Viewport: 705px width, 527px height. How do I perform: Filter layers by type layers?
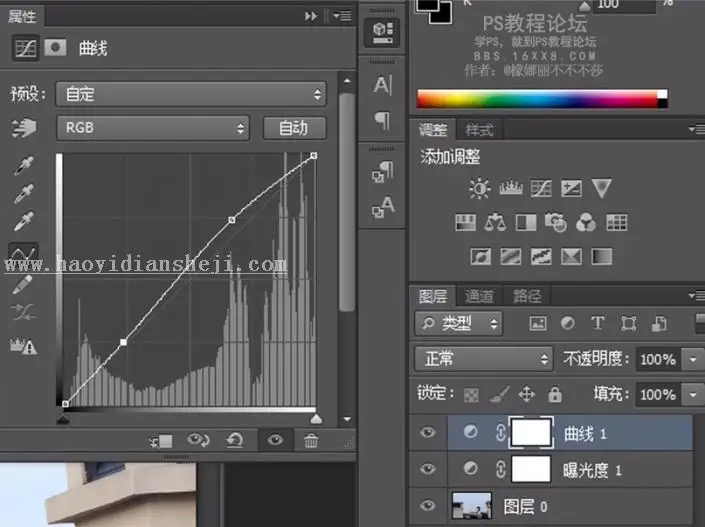(x=598, y=323)
